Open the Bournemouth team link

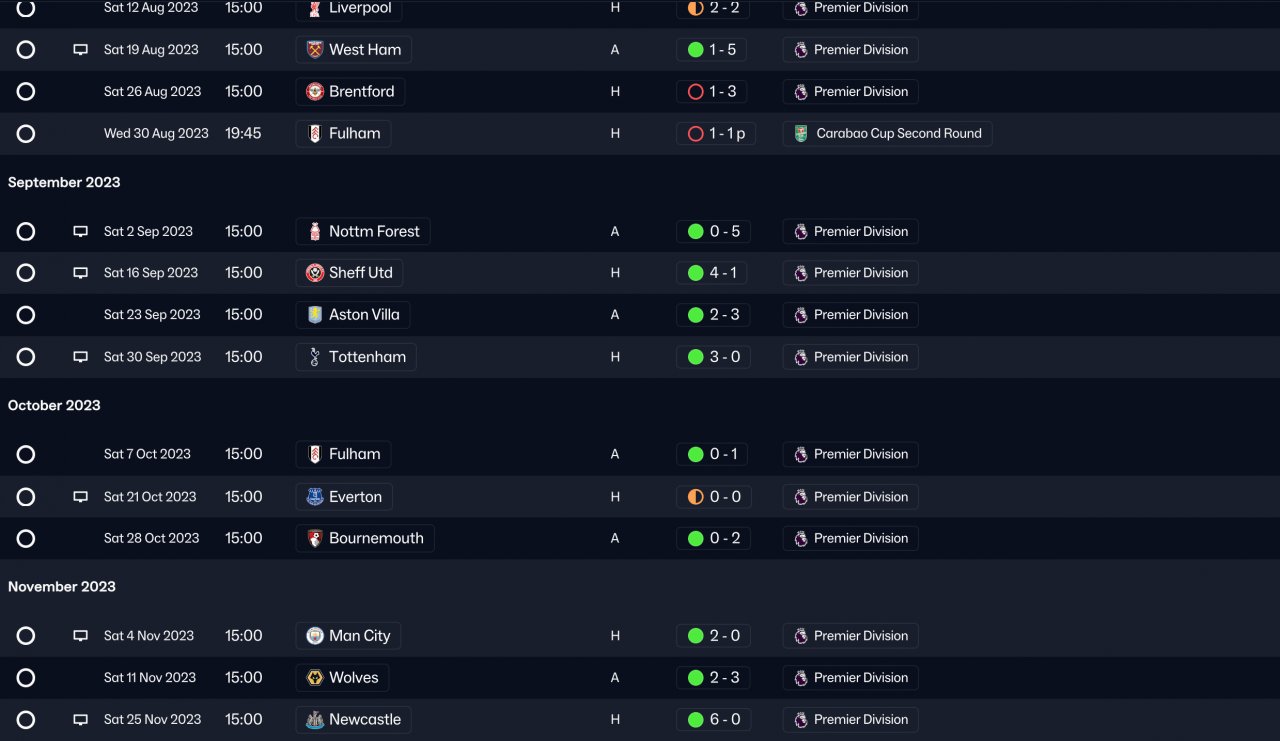point(365,539)
